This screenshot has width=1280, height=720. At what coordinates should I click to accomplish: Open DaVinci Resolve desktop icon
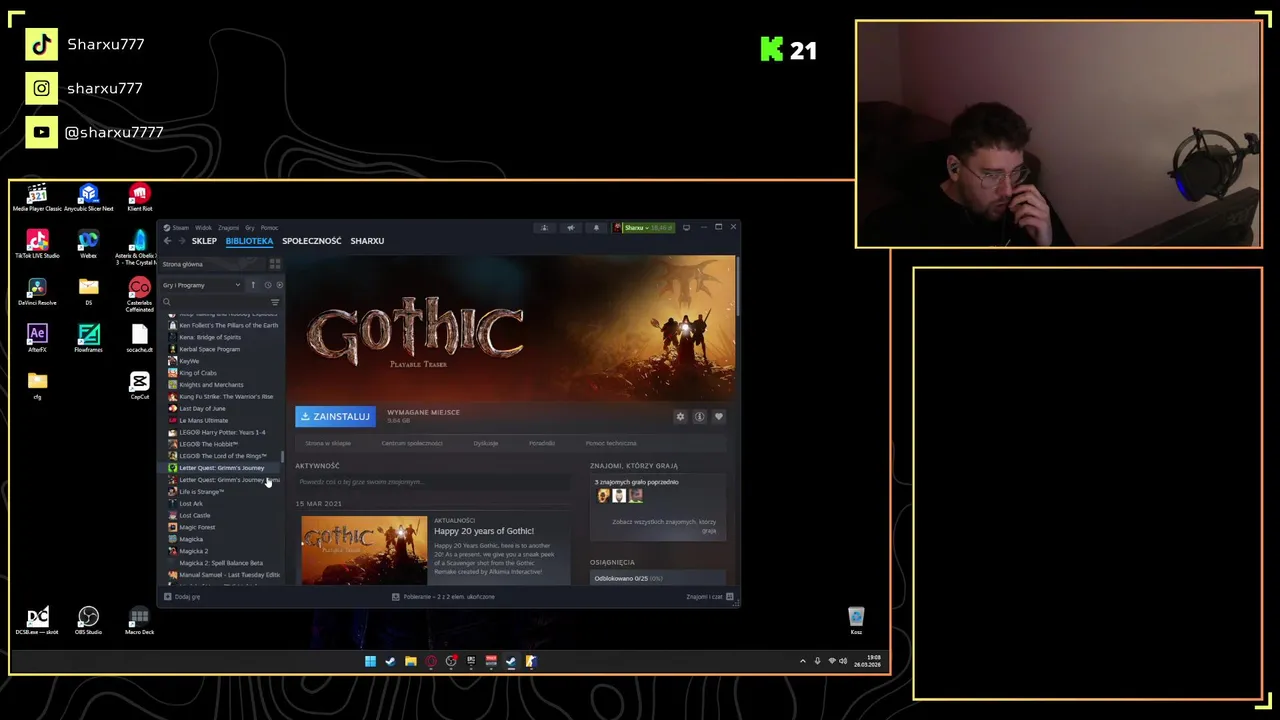[x=37, y=291]
